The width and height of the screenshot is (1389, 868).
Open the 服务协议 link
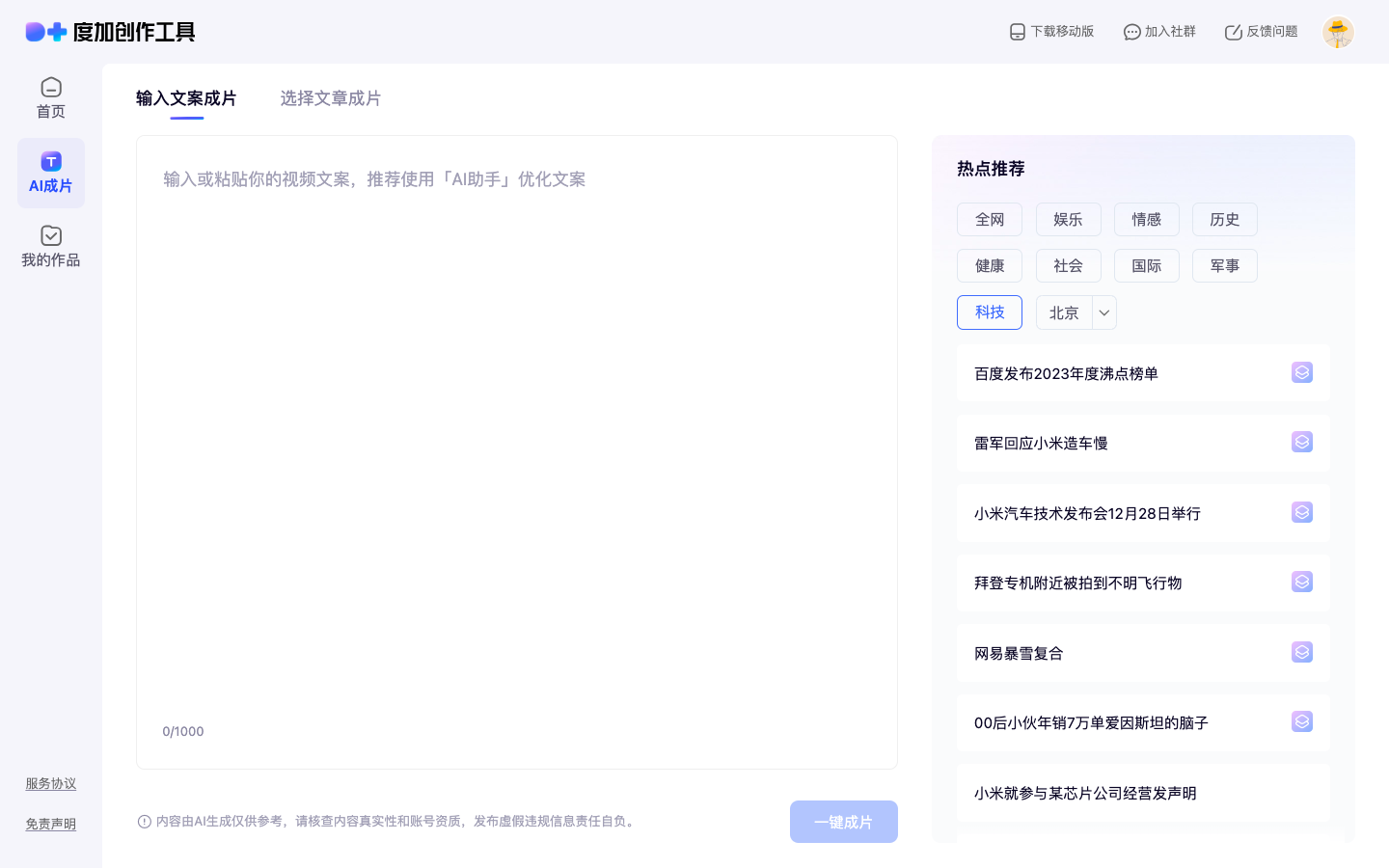point(50,783)
